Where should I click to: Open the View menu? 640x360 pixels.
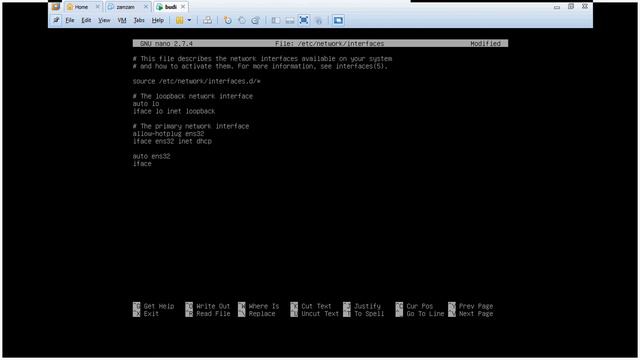(104, 20)
